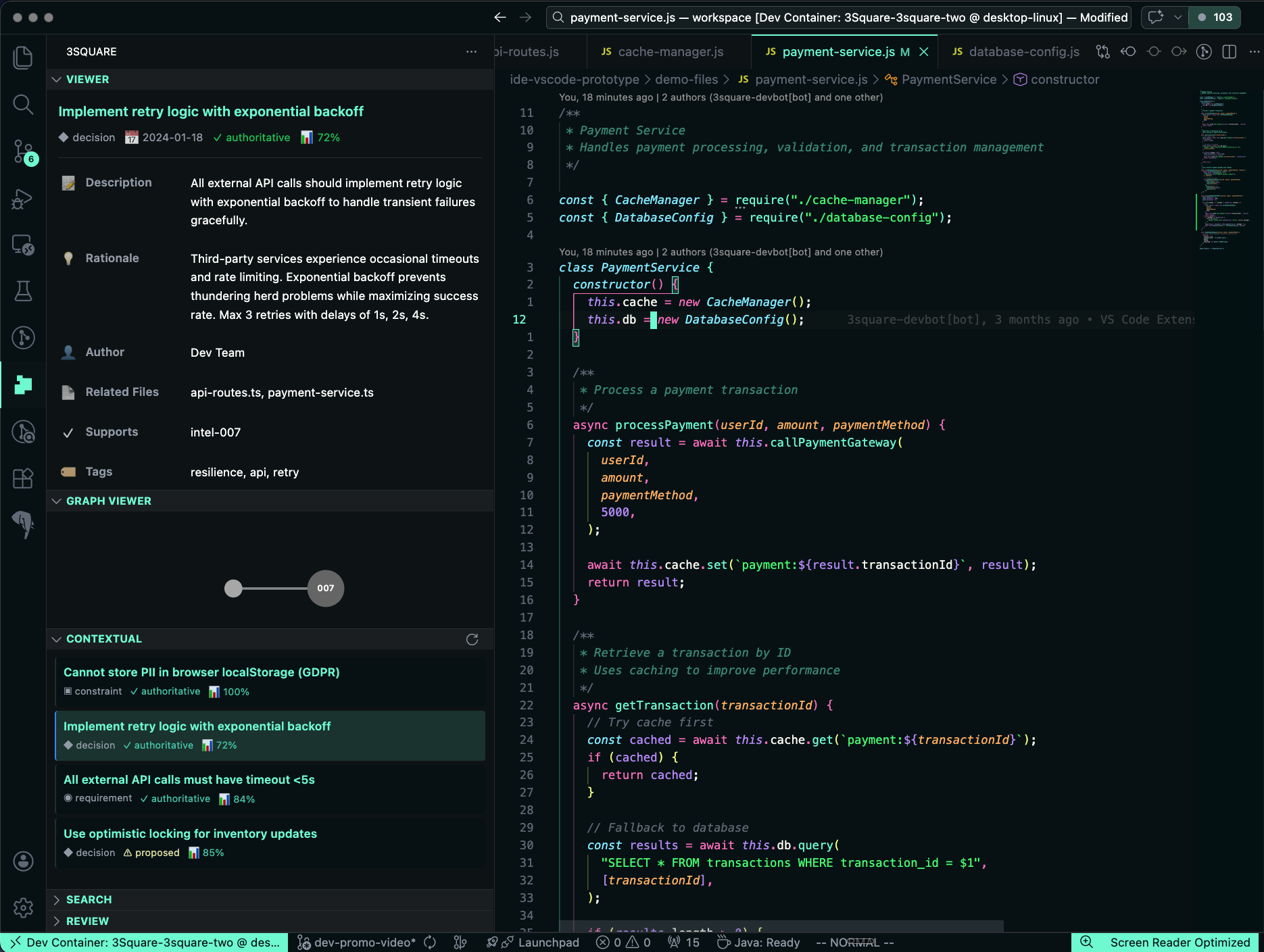This screenshot has height=952, width=1264.
Task: Open the Explorer icon in activity bar
Action: coord(23,57)
